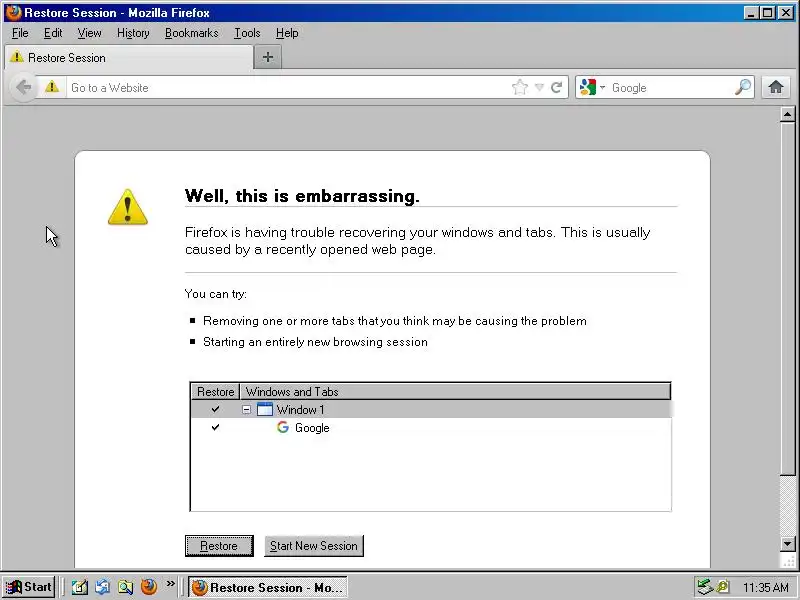Open the Bookmarks menu

(191, 33)
